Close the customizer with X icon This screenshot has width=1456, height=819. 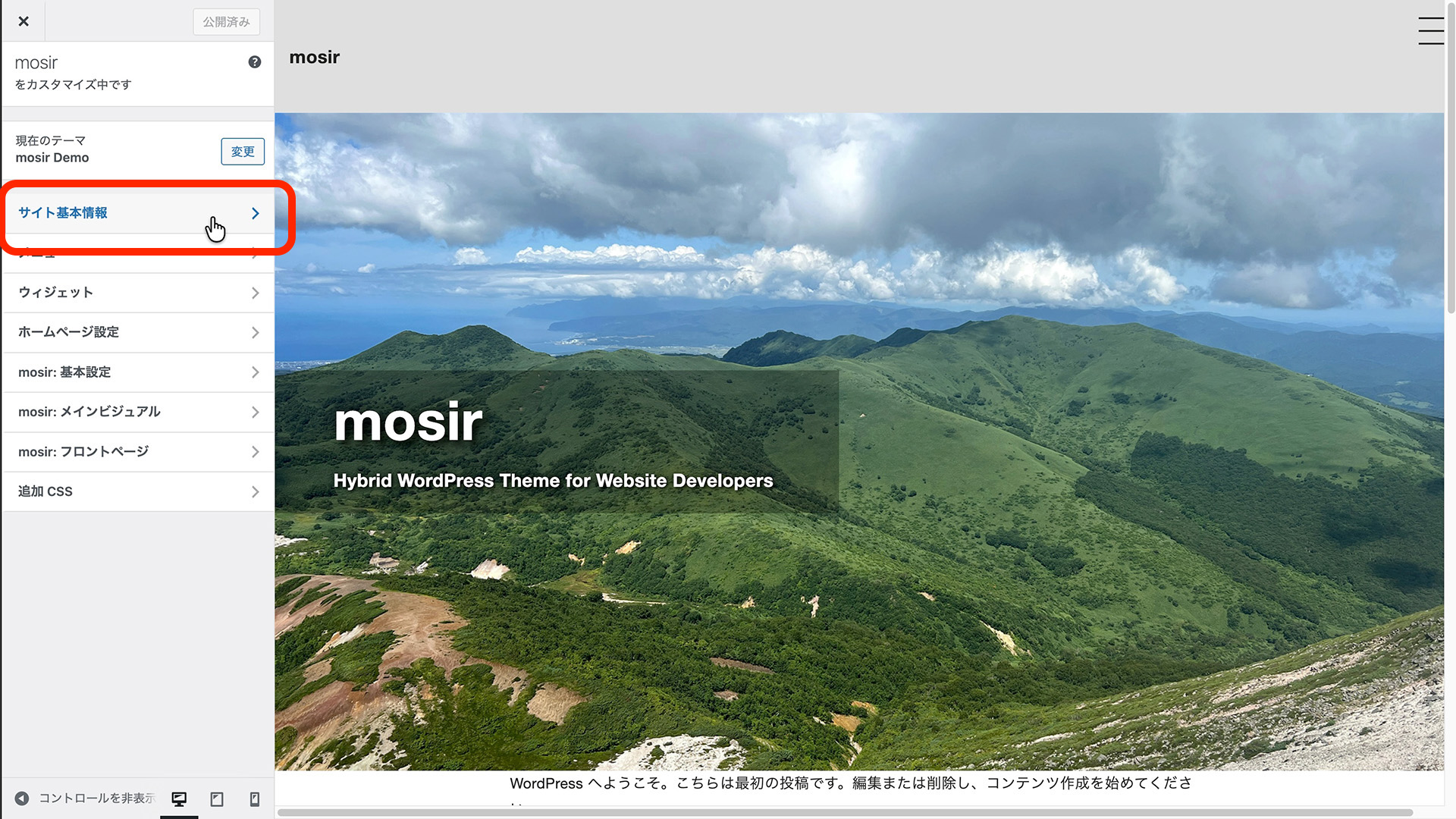(24, 21)
